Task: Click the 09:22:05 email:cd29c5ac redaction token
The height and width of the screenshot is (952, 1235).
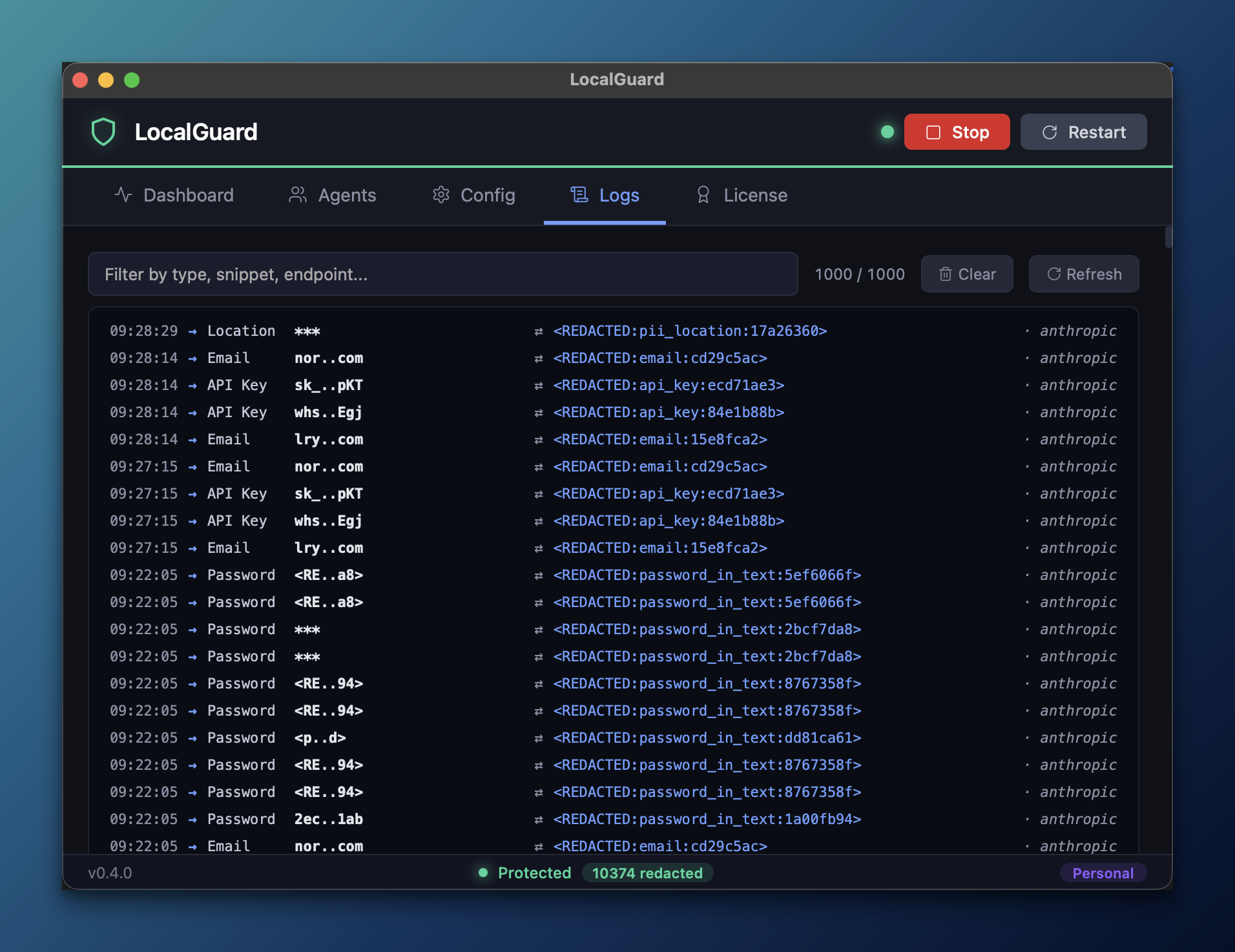Action: click(x=660, y=846)
